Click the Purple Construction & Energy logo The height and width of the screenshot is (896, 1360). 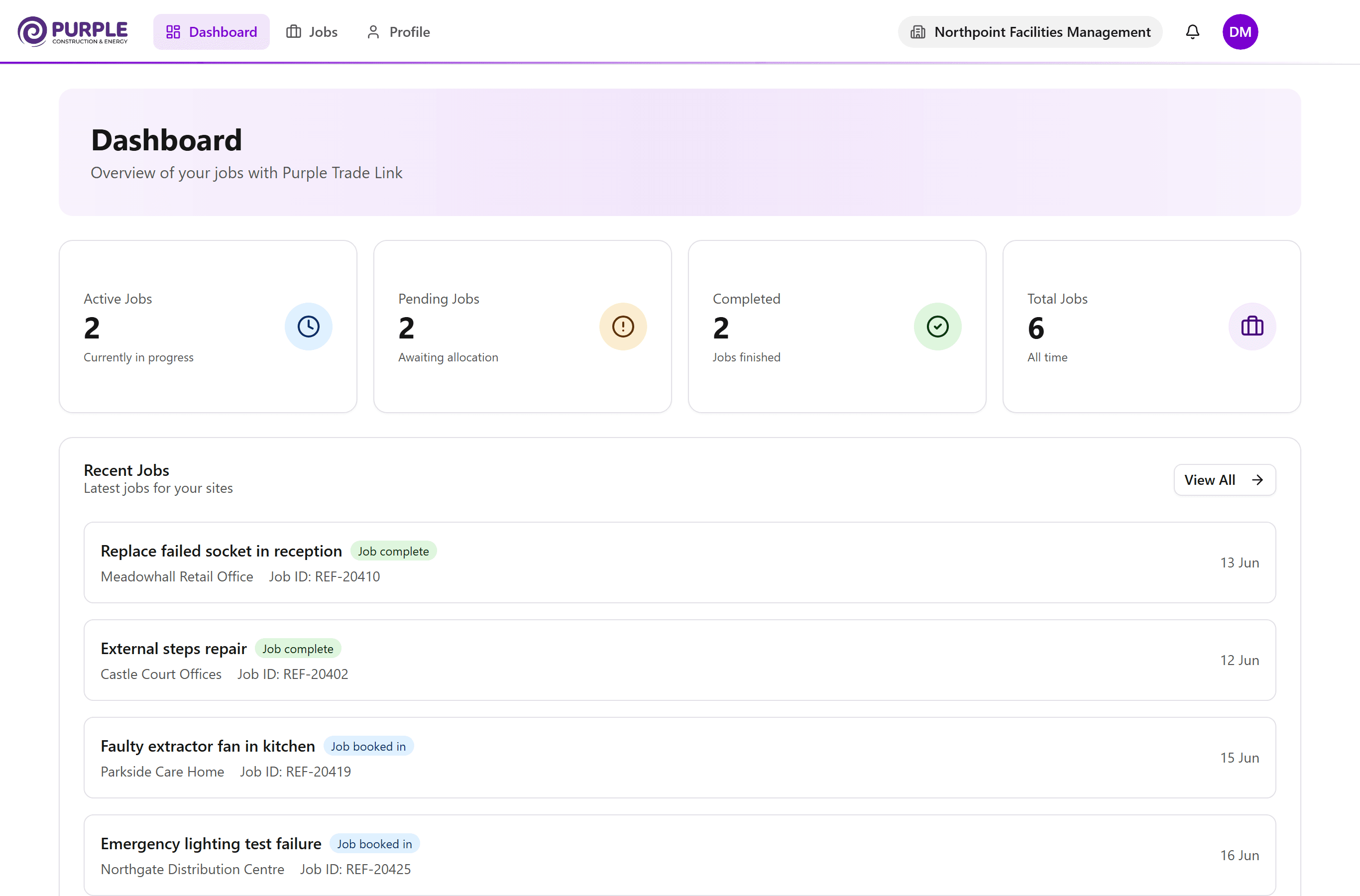tap(73, 31)
